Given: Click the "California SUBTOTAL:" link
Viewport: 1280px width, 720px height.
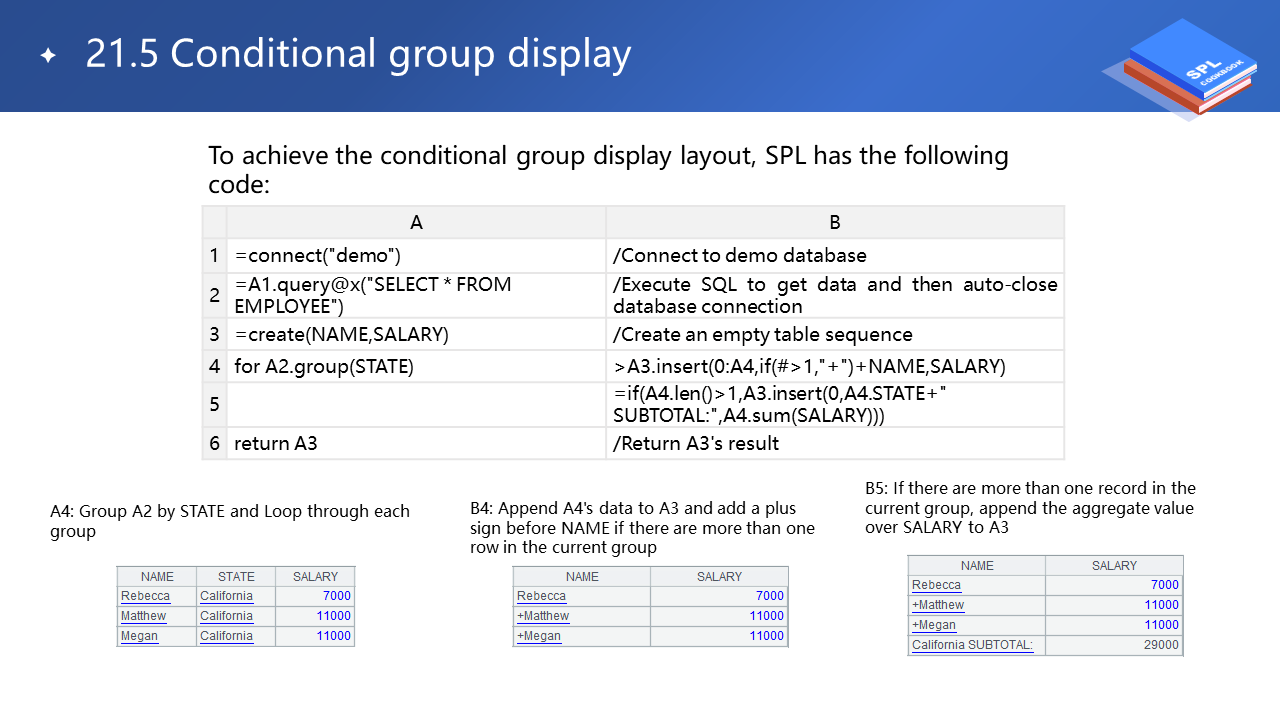Looking at the screenshot, I should [x=972, y=645].
